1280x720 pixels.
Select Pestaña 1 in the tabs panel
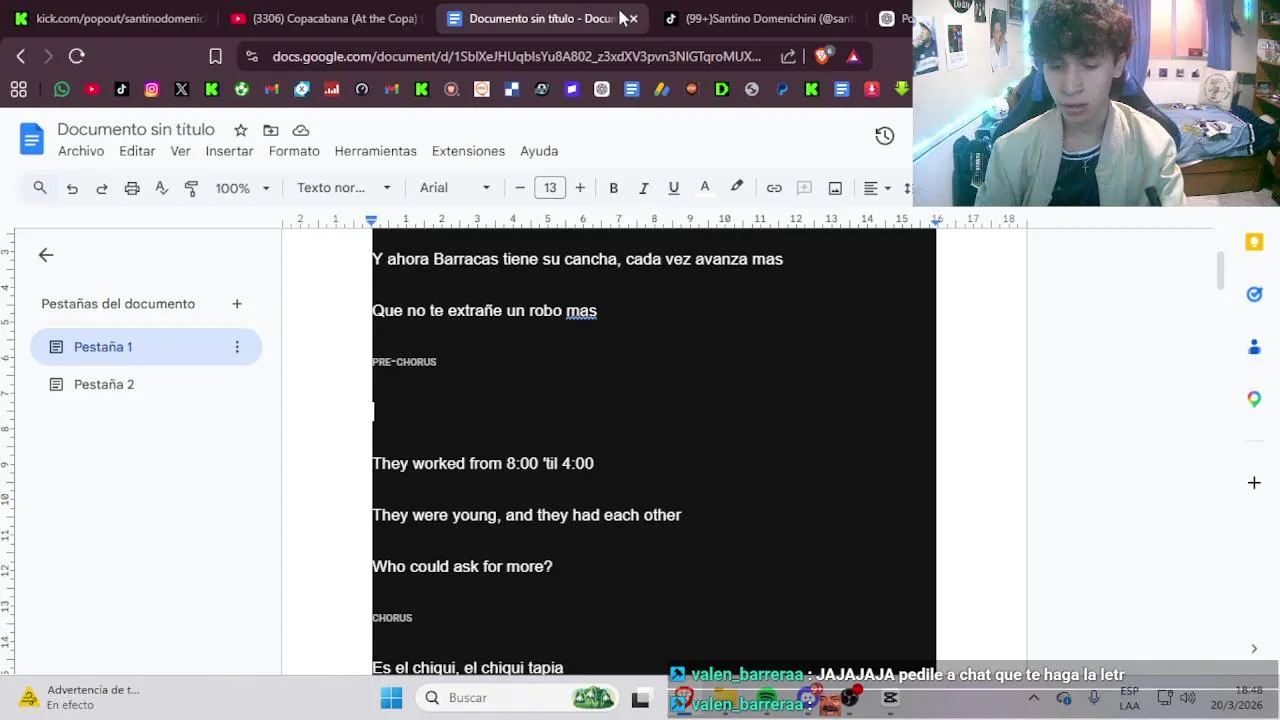coord(146,347)
